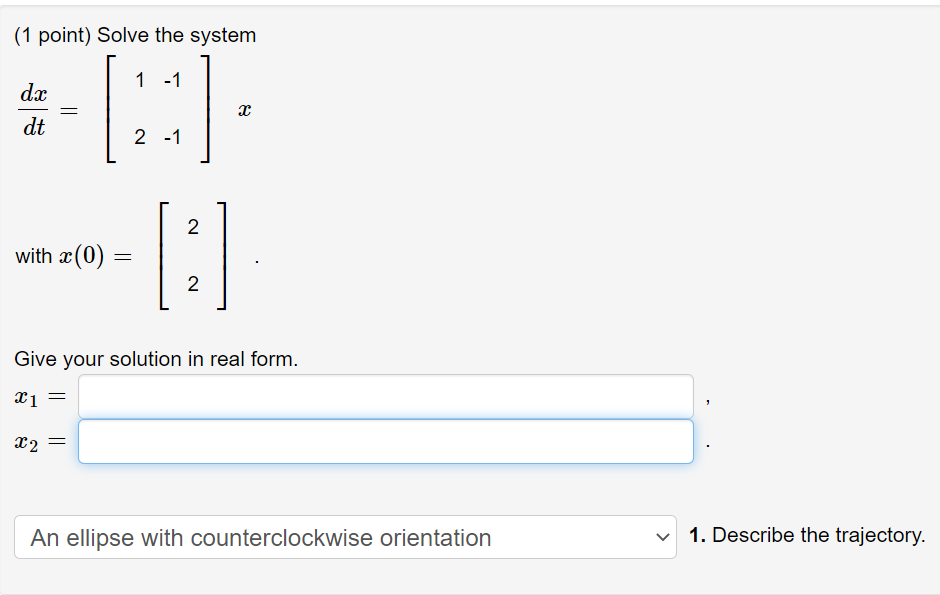Click the matrix entry showing -1 bottom row

170,137
